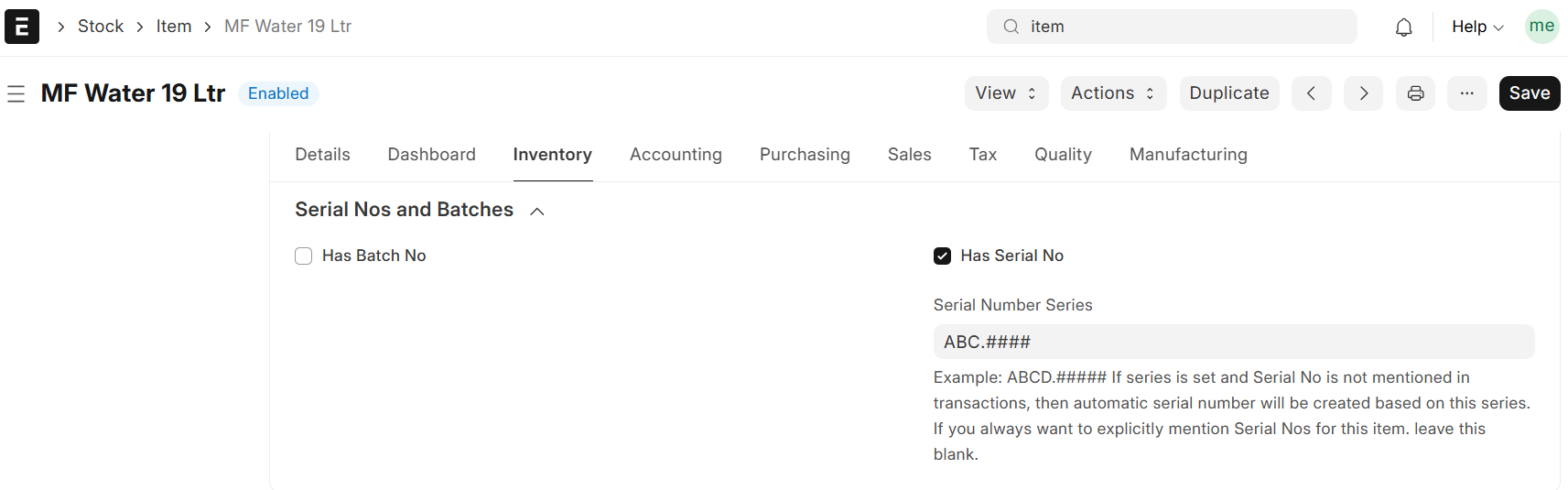1568x490 pixels.
Task: Toggle the sidebar hamburger menu
Action: tap(16, 93)
